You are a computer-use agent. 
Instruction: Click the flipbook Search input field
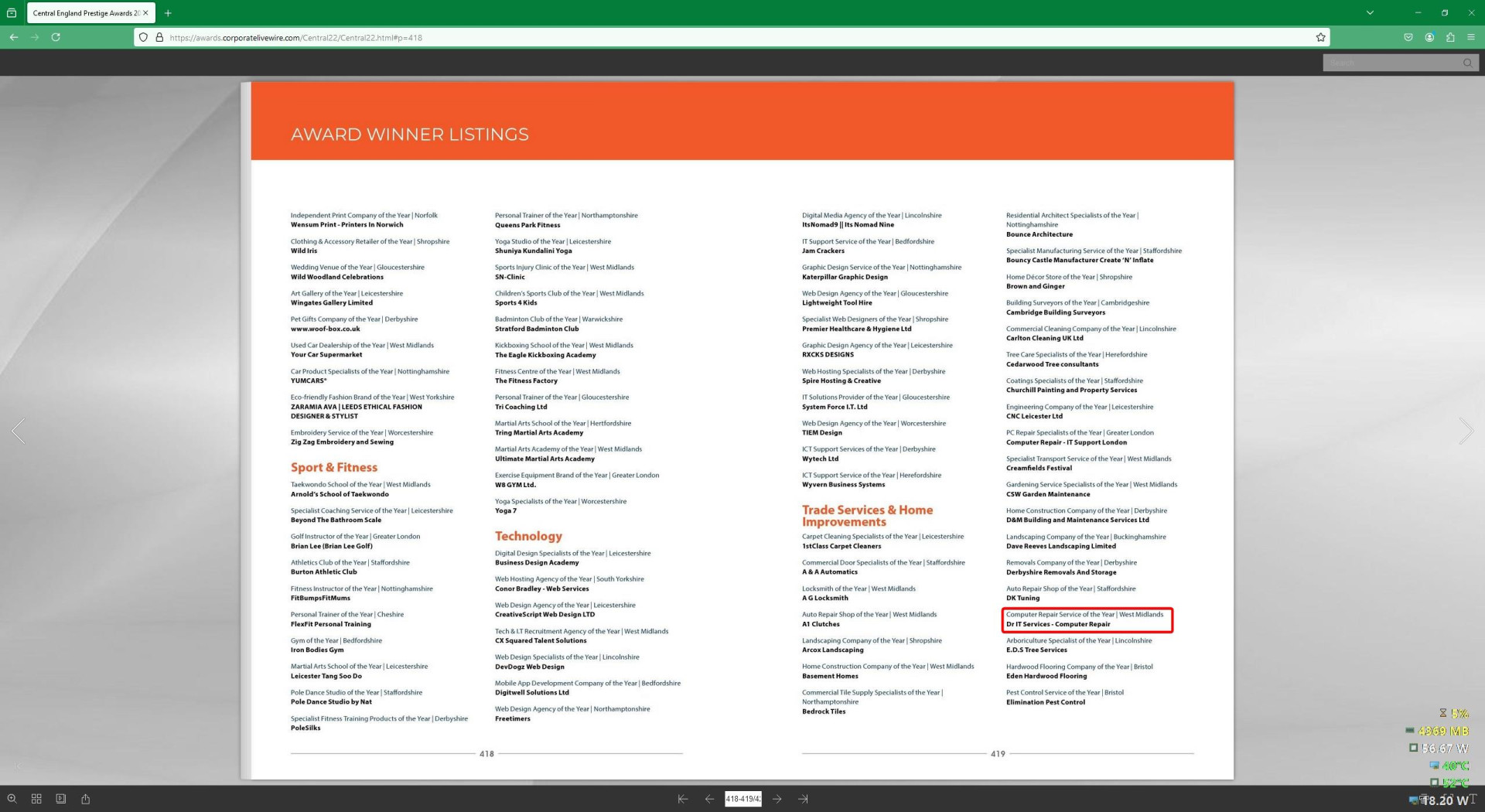click(x=1391, y=63)
